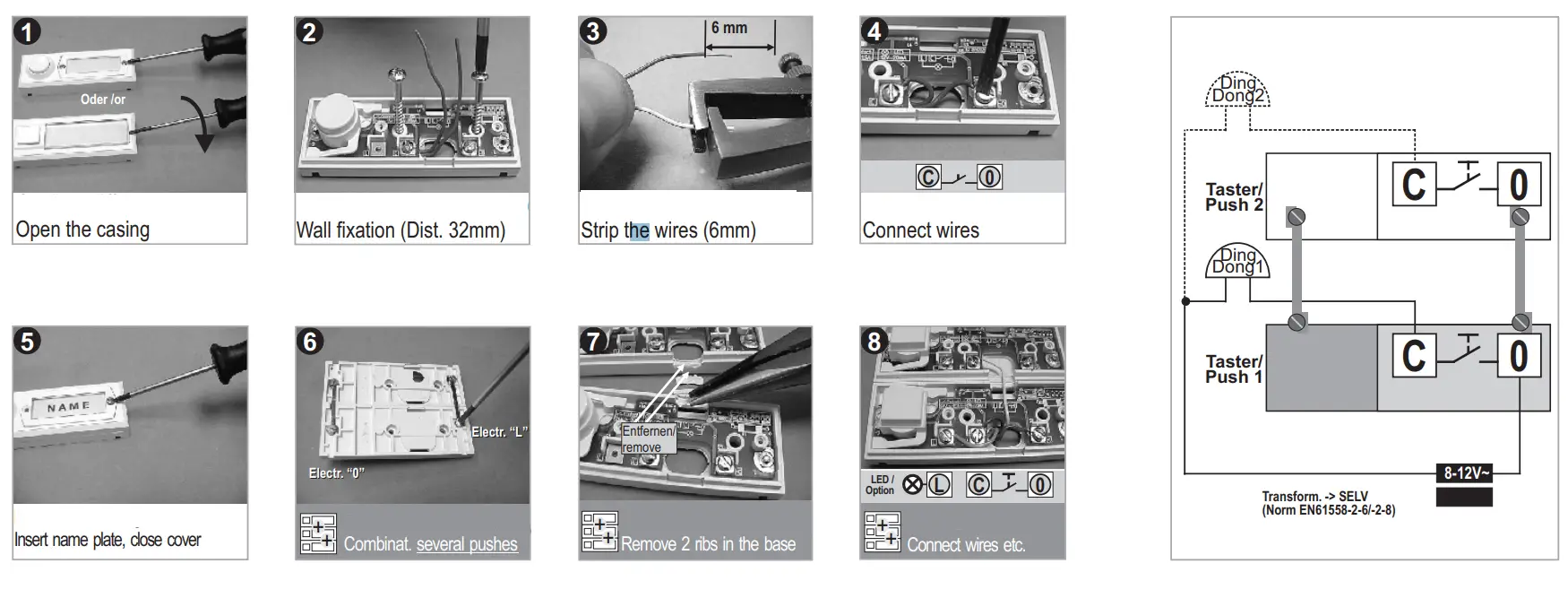Screen dimensions: 1568x598
Task: Click the step 1 number badge
Action: click(28, 32)
